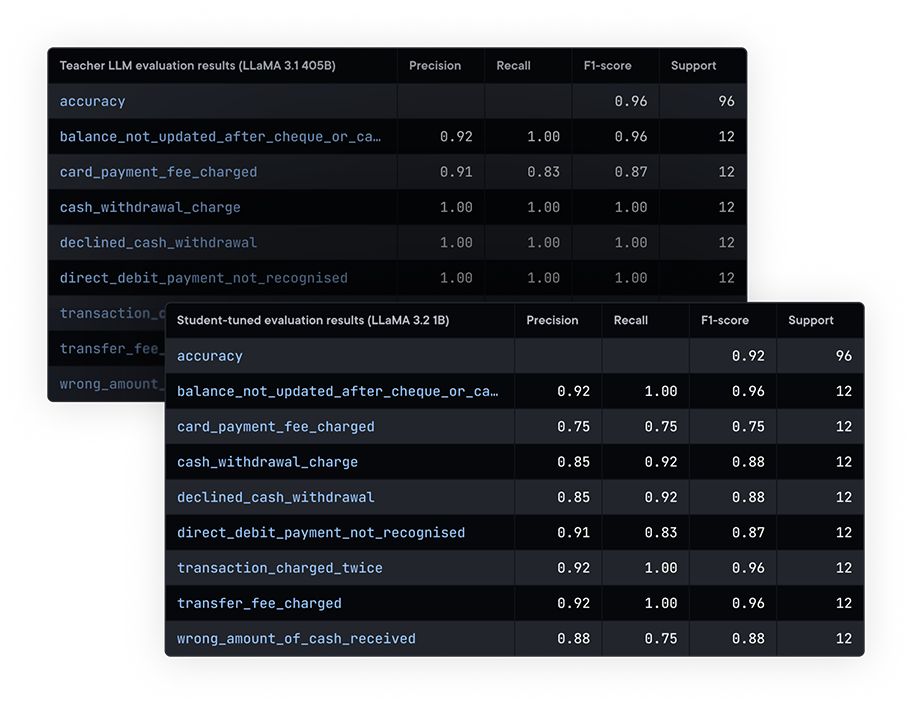912x704 pixels.
Task: Click Student transaction_charged_twice recall 1.00
Action: click(661, 568)
